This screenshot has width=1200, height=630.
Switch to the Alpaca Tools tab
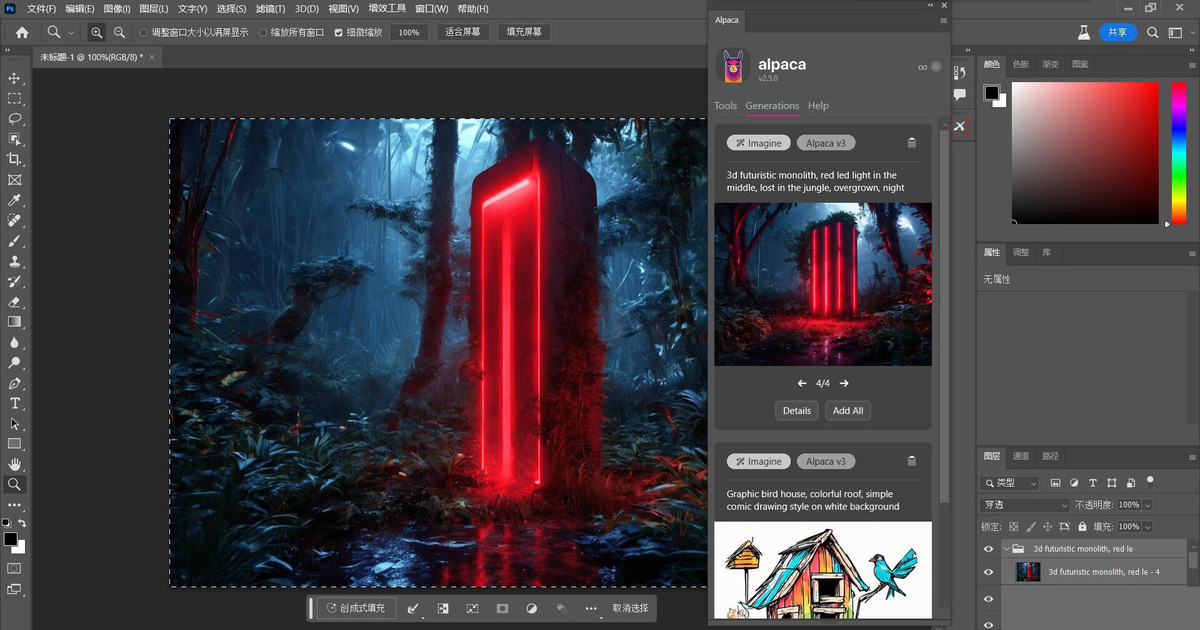[725, 105]
